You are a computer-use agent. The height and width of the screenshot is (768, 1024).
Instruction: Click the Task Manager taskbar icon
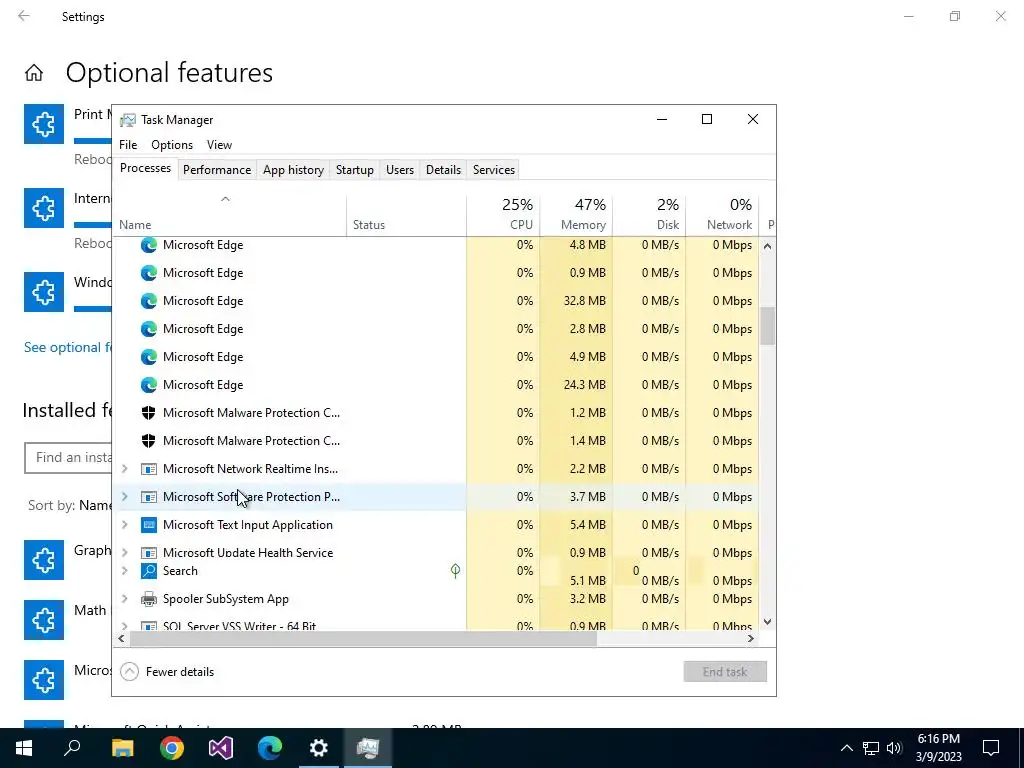pyautogui.click(x=368, y=748)
